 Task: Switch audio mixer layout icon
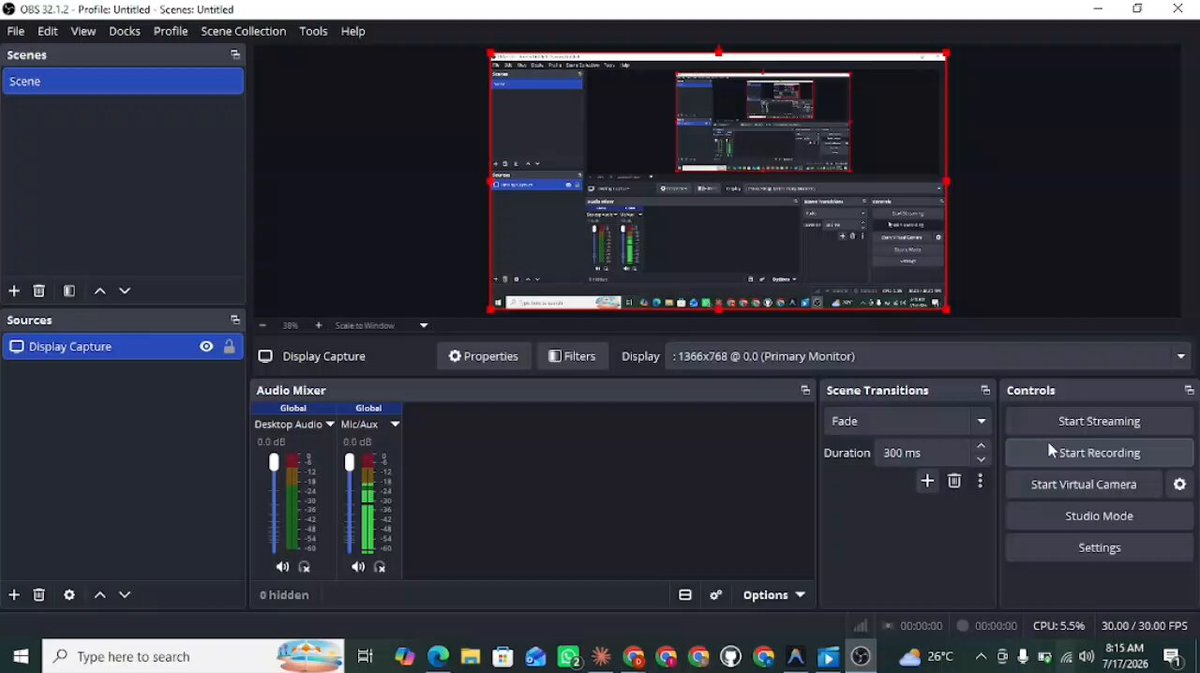[685, 595]
